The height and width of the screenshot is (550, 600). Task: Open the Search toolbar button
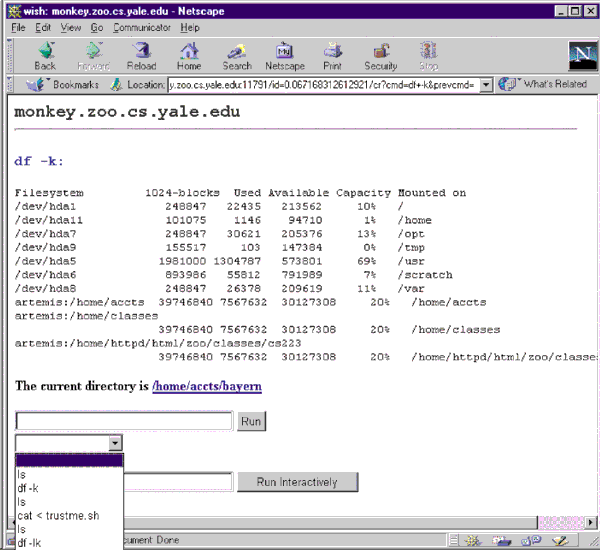236,56
